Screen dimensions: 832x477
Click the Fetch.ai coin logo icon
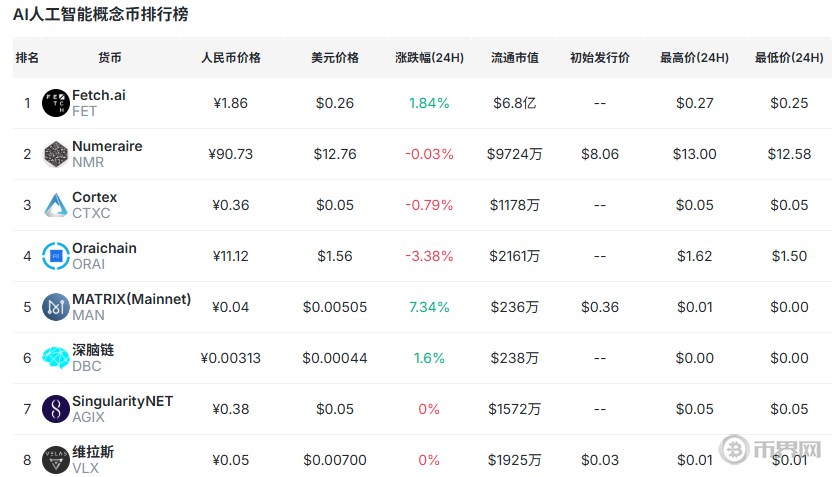tap(54, 103)
